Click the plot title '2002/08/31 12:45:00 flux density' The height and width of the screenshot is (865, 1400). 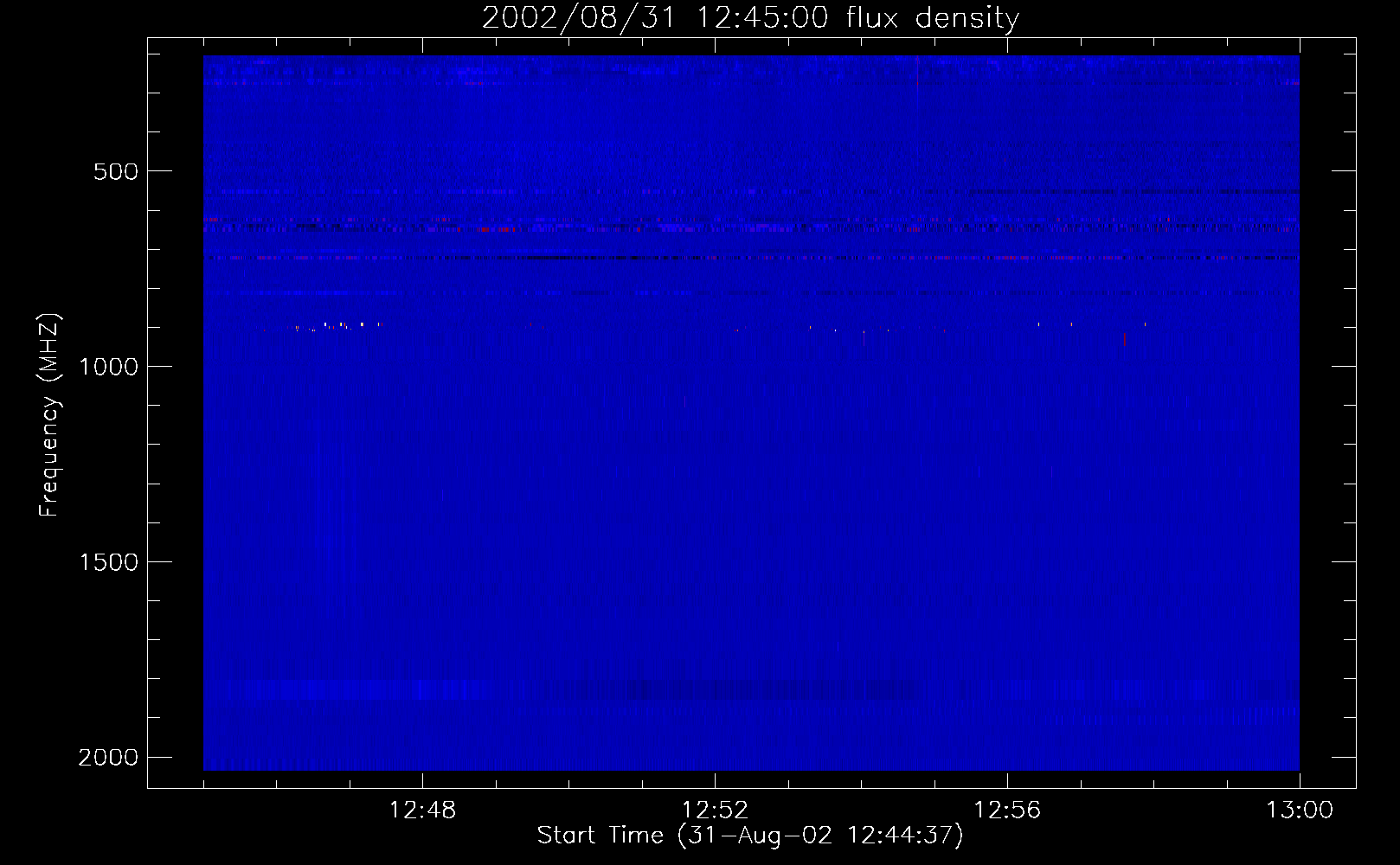click(x=750, y=18)
